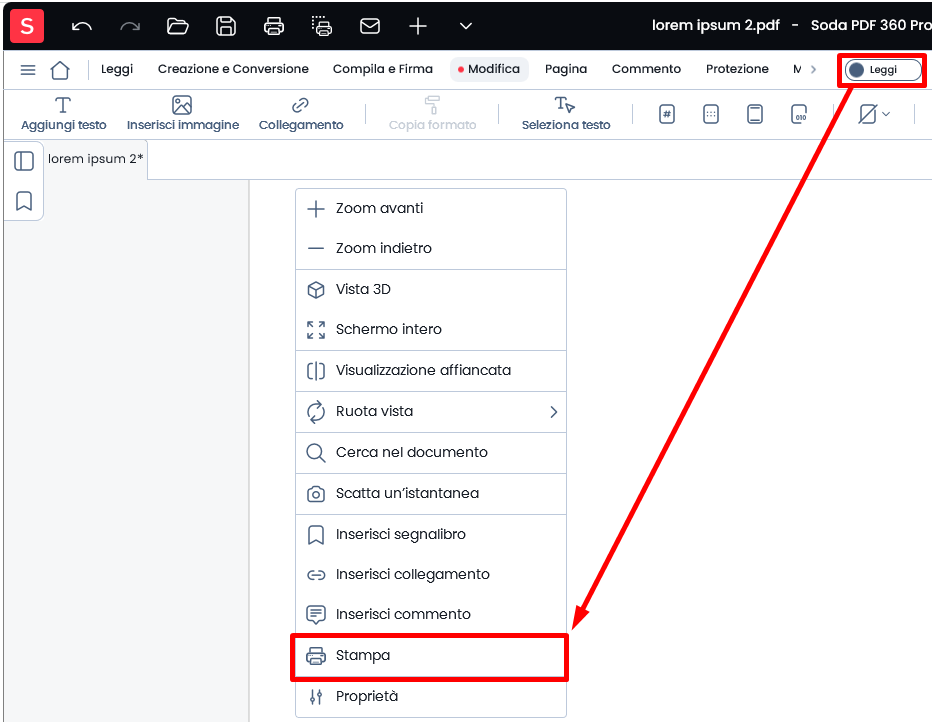
Task: Choose Cerca nel documento
Action: 431,453
